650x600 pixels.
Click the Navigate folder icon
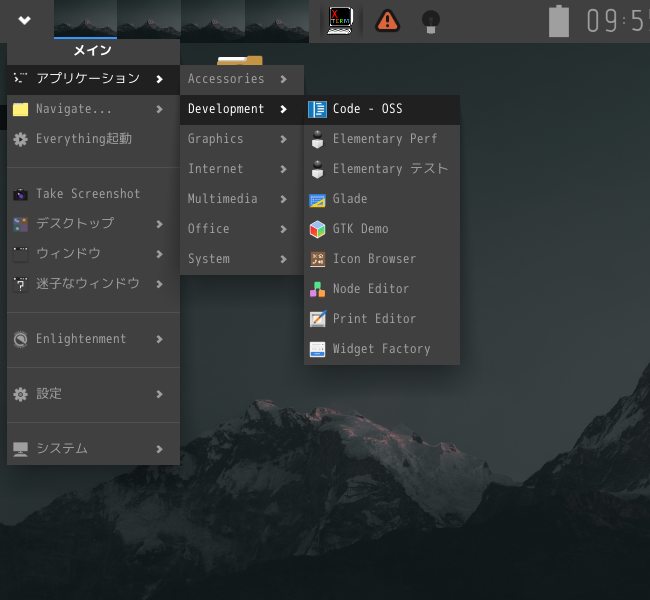coord(20,109)
